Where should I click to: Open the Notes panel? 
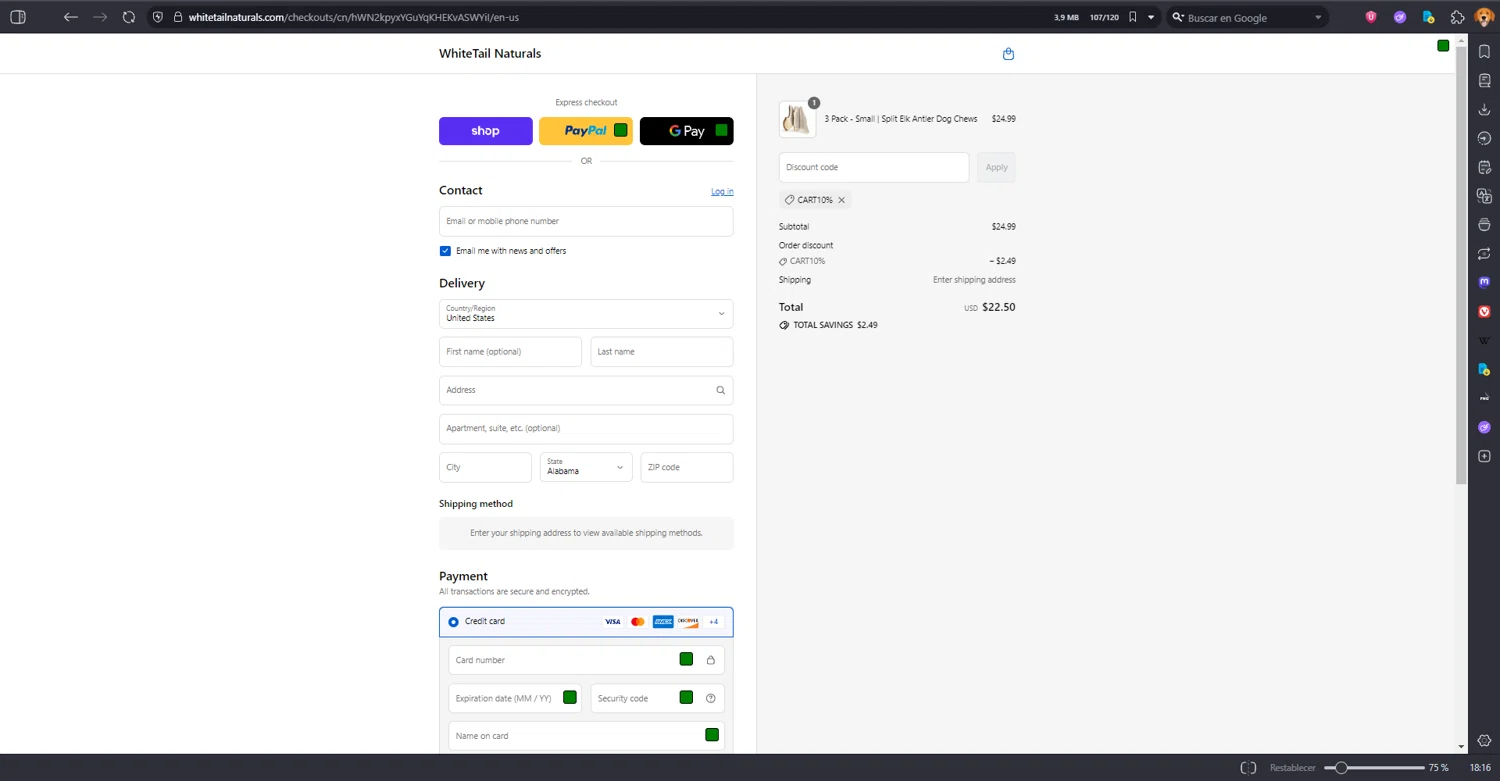click(1484, 167)
